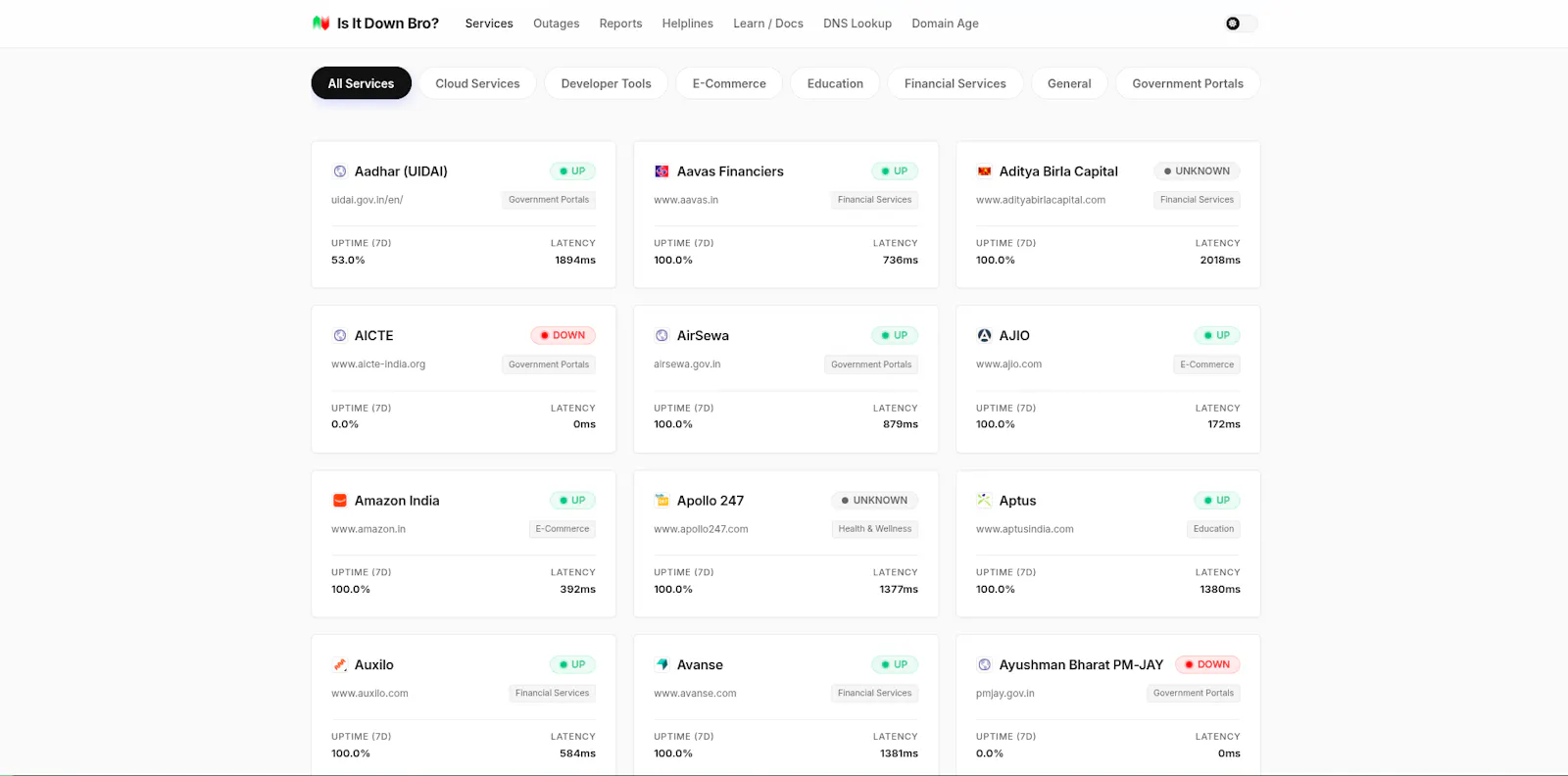Open the AirSewa service title
Viewport: 1568px width, 776px height.
click(x=703, y=335)
